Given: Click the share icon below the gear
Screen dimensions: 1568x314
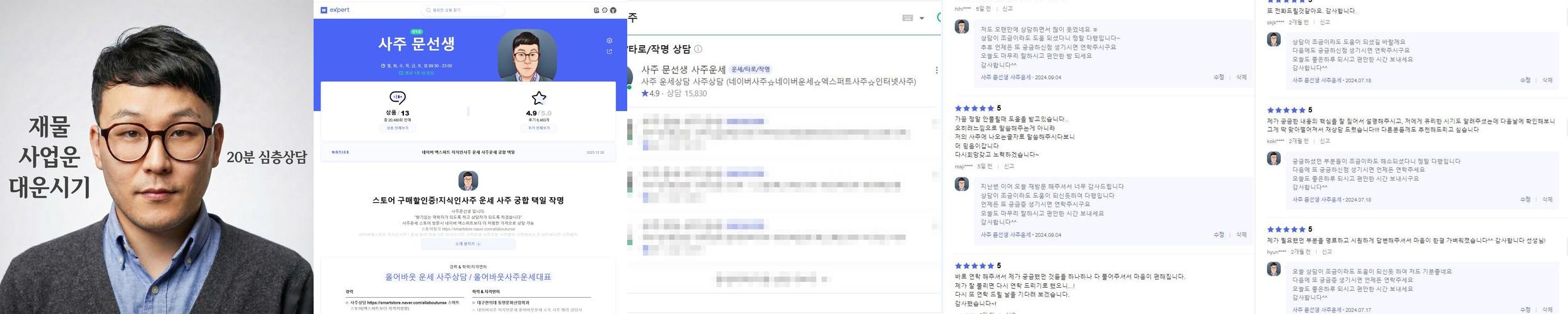Looking at the screenshot, I should (609, 51).
